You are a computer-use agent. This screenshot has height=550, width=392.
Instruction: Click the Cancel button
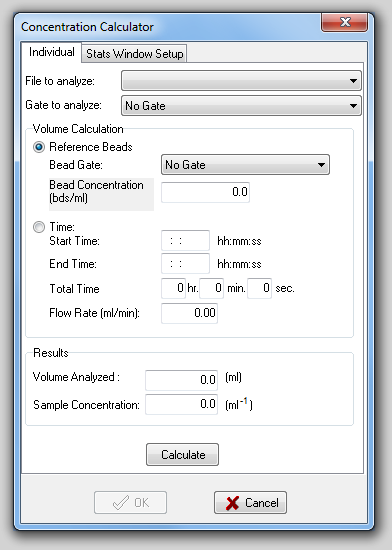point(250,503)
